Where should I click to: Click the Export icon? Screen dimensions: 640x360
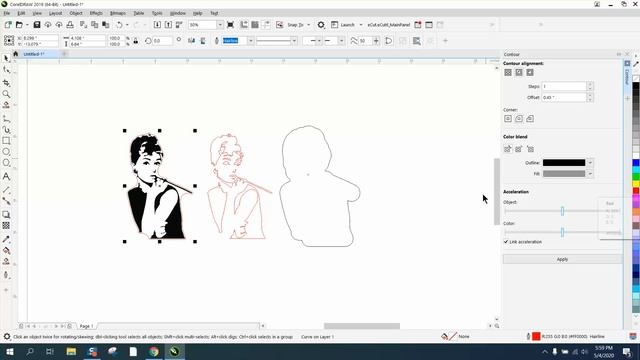168,25
